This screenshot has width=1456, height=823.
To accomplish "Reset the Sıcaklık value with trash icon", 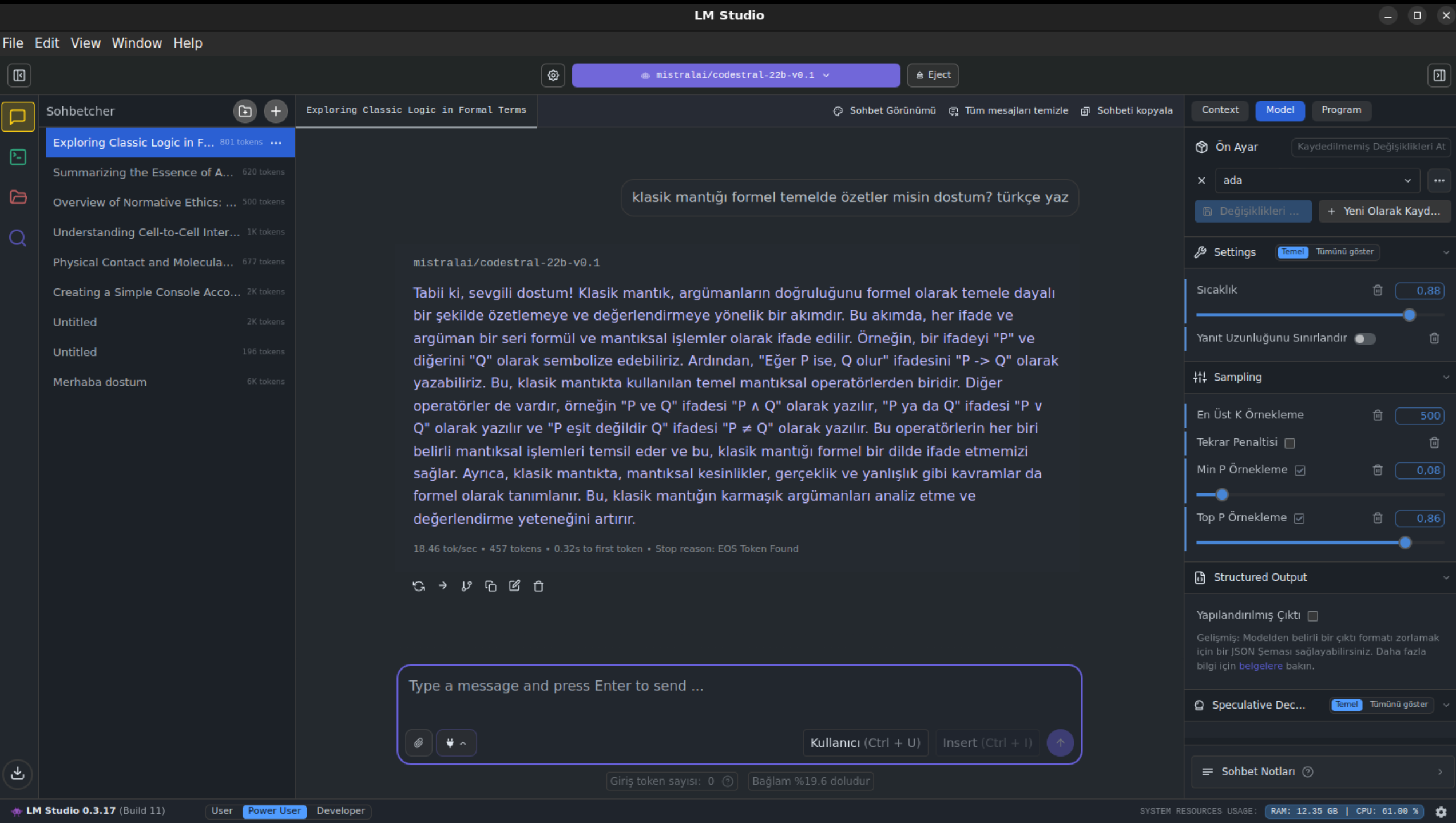I will (1378, 290).
